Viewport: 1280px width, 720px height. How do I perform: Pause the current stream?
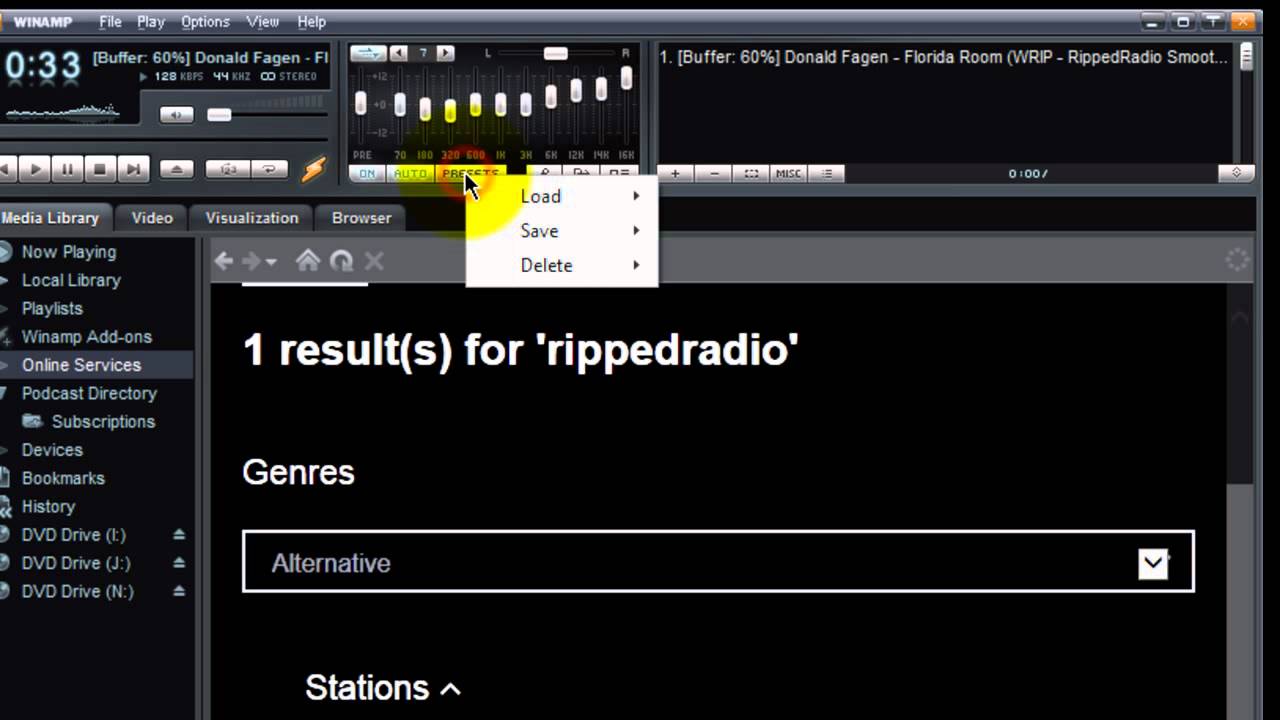click(68, 169)
